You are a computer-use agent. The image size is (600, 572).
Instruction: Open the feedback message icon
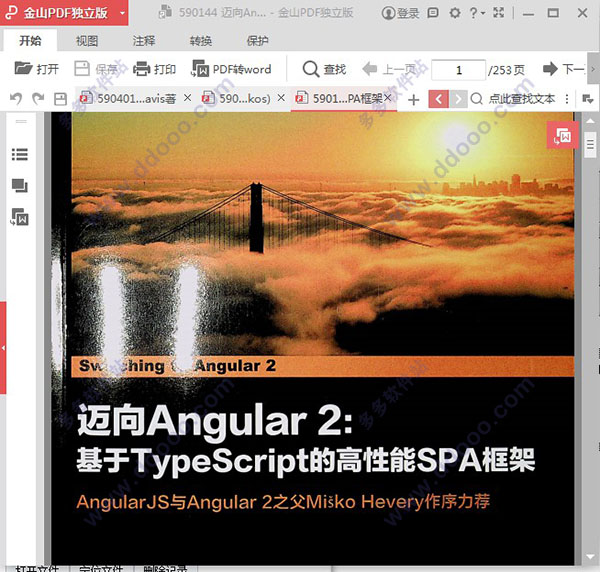click(433, 13)
